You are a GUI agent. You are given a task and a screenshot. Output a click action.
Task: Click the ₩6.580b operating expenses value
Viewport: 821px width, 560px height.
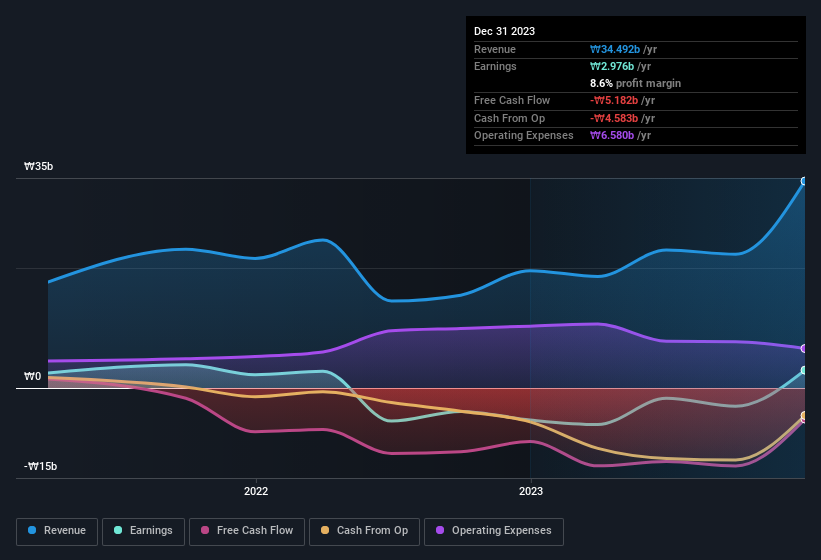pyautogui.click(x=612, y=136)
